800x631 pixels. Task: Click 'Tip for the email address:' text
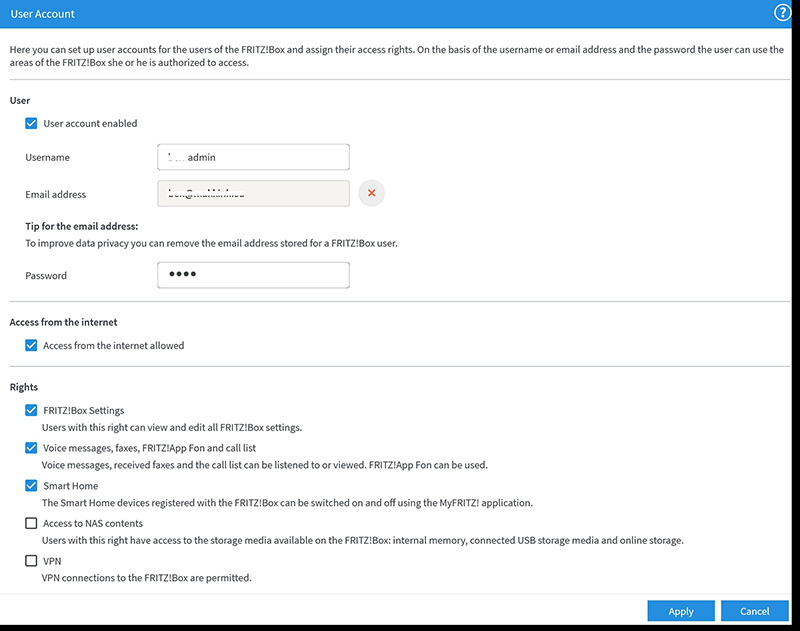(x=82, y=226)
